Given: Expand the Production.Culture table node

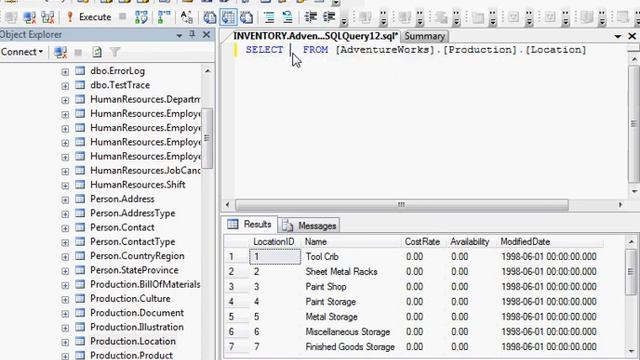Looking at the screenshot, I should tap(65, 299).
